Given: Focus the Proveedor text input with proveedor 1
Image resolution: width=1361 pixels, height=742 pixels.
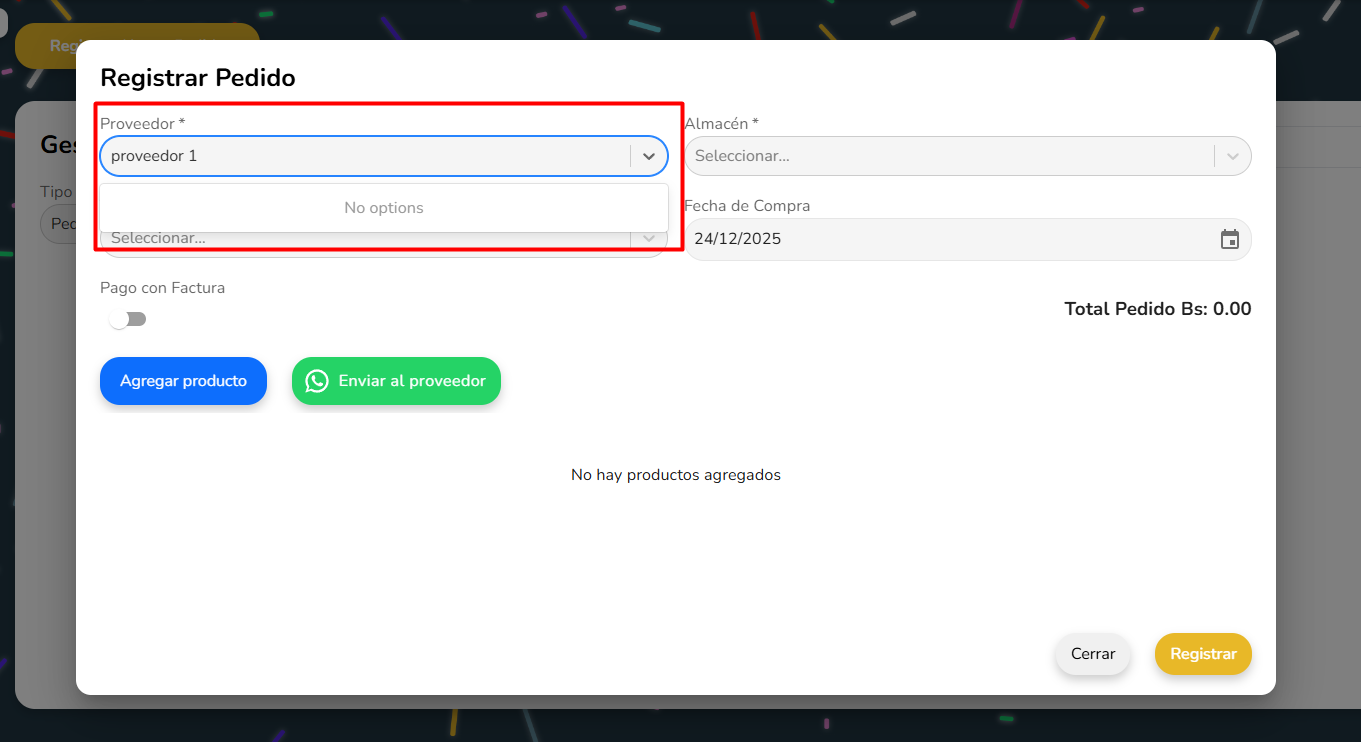Looking at the screenshot, I should (365, 156).
